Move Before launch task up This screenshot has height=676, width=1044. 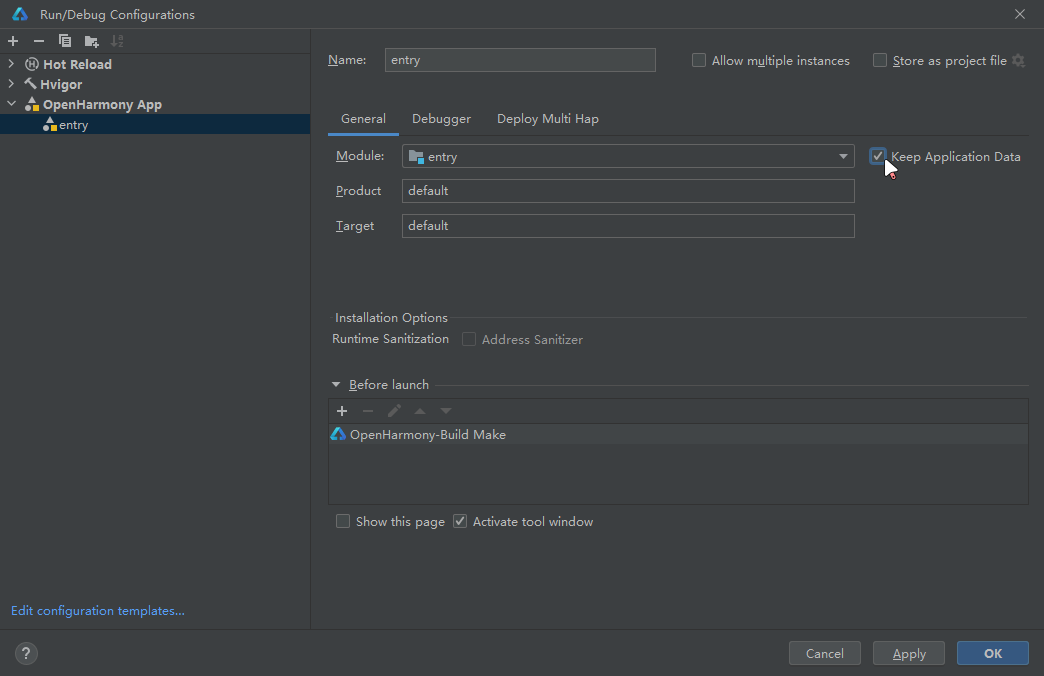420,411
